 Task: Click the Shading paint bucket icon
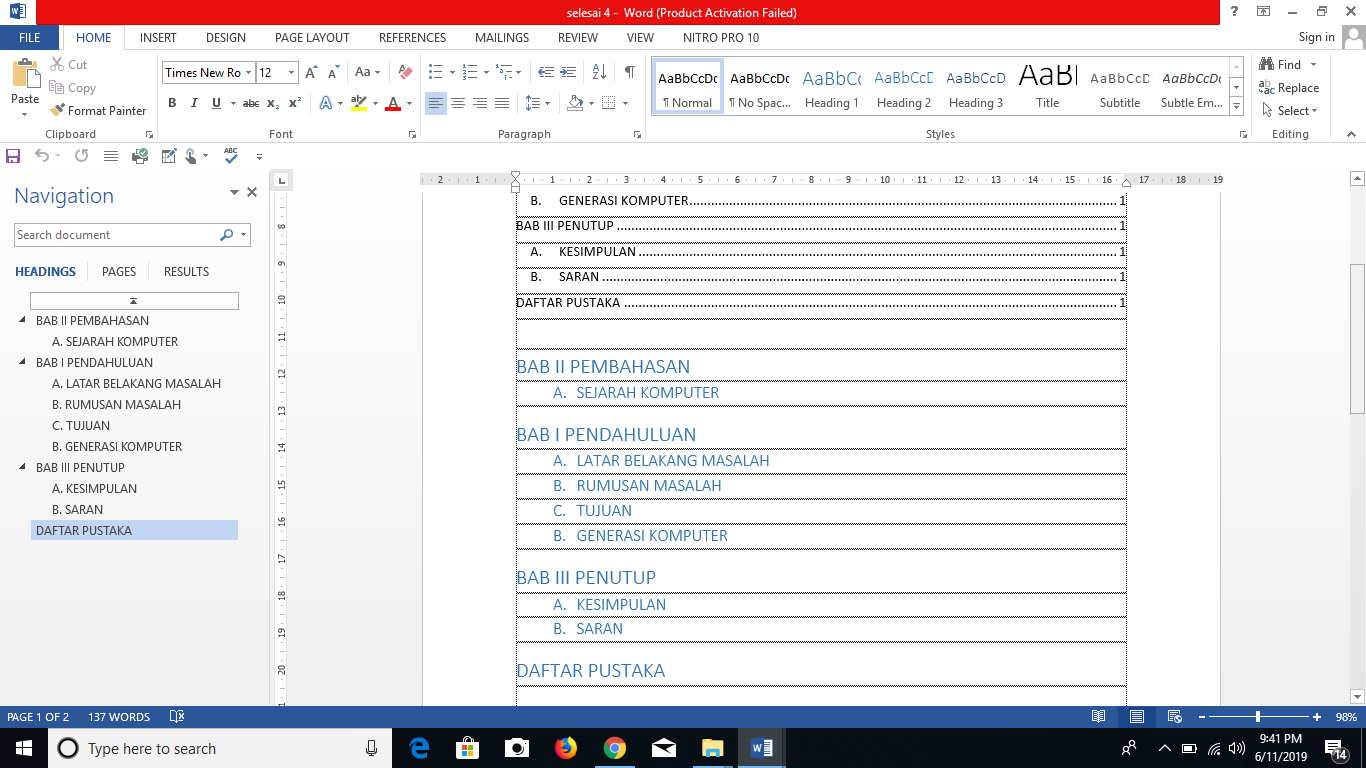click(574, 103)
